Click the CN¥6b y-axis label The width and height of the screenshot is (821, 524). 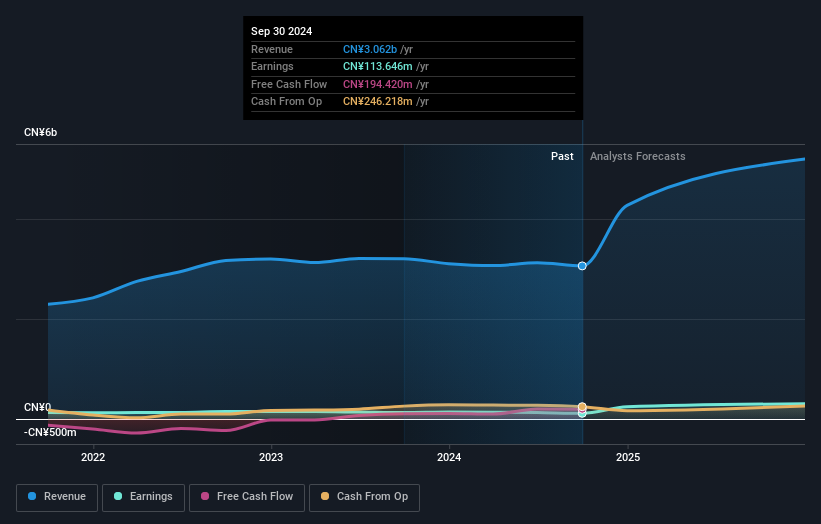pos(40,132)
